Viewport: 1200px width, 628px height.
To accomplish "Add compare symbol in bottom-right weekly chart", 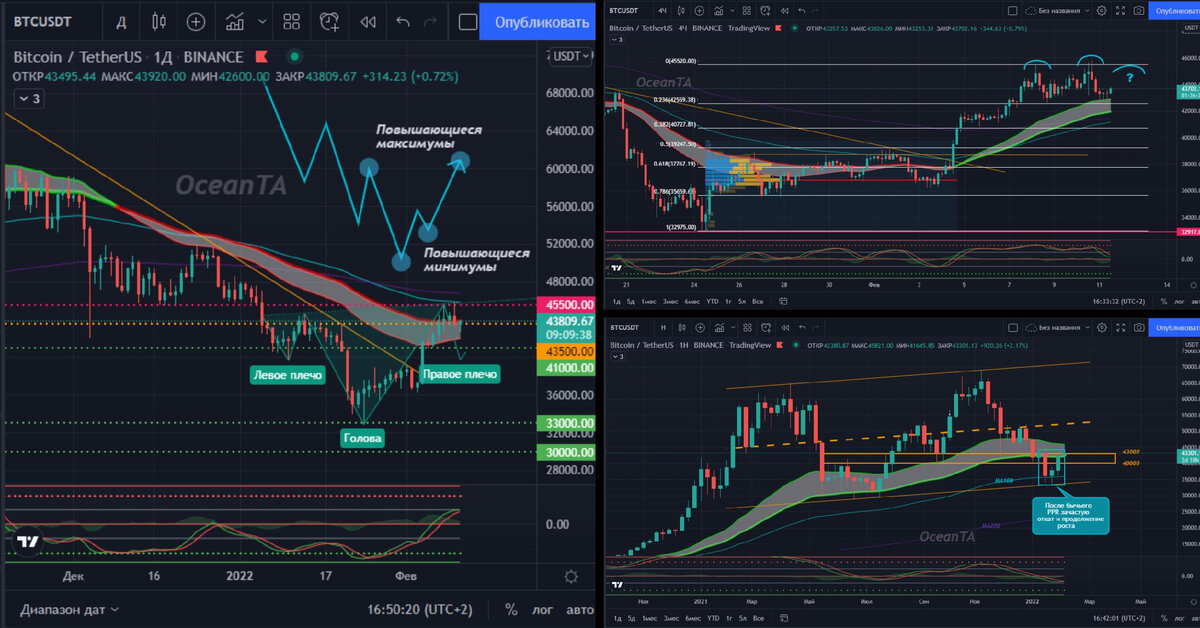I will tap(700, 327).
